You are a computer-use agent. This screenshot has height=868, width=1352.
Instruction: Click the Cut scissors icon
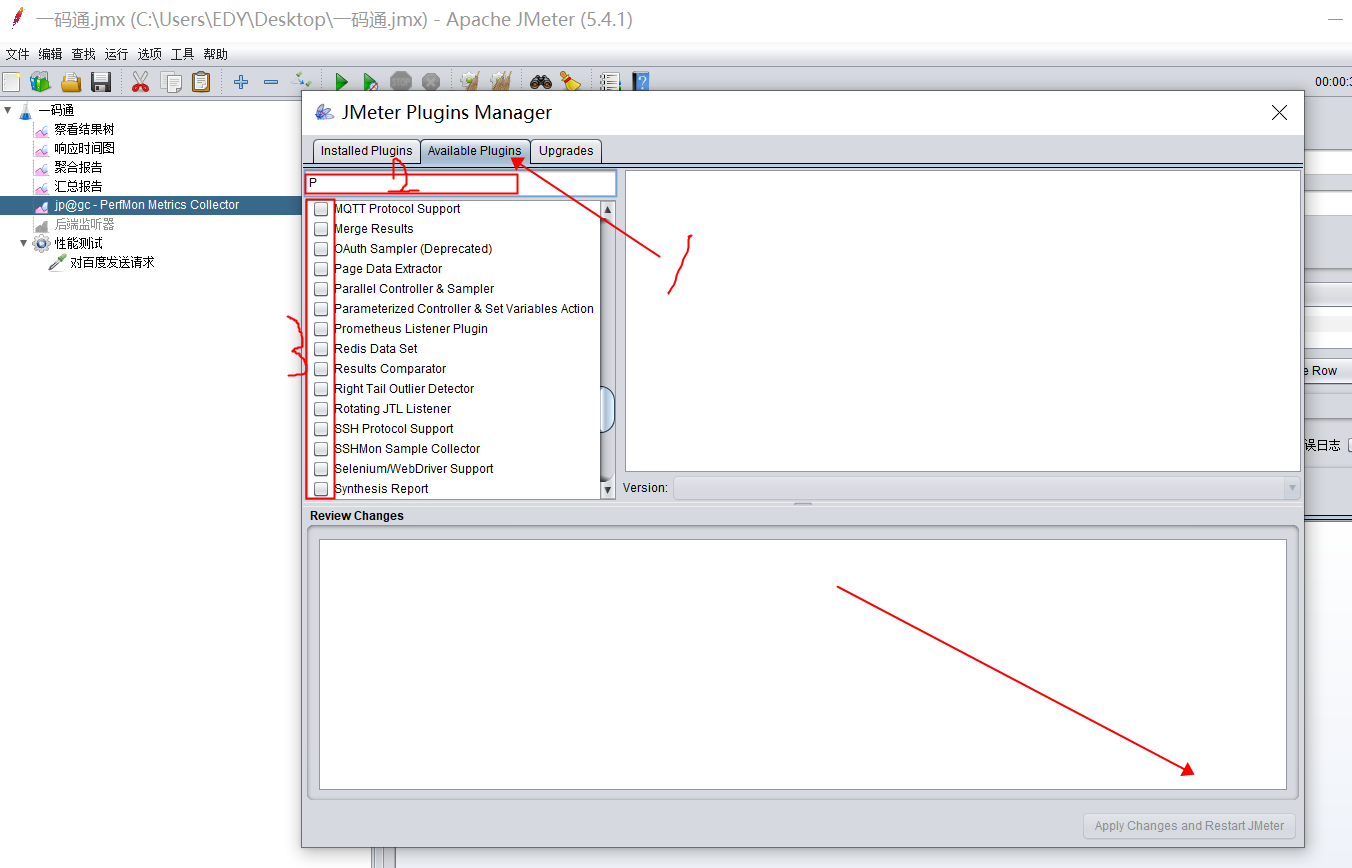(140, 82)
